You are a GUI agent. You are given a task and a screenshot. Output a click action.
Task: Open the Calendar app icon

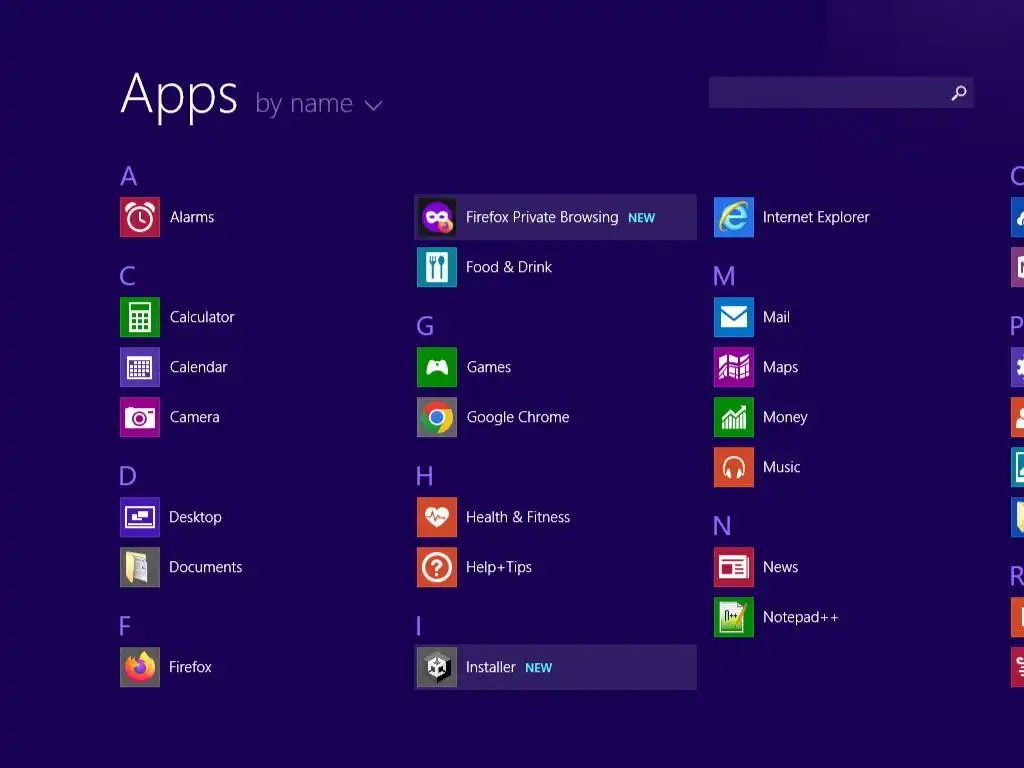coord(140,367)
